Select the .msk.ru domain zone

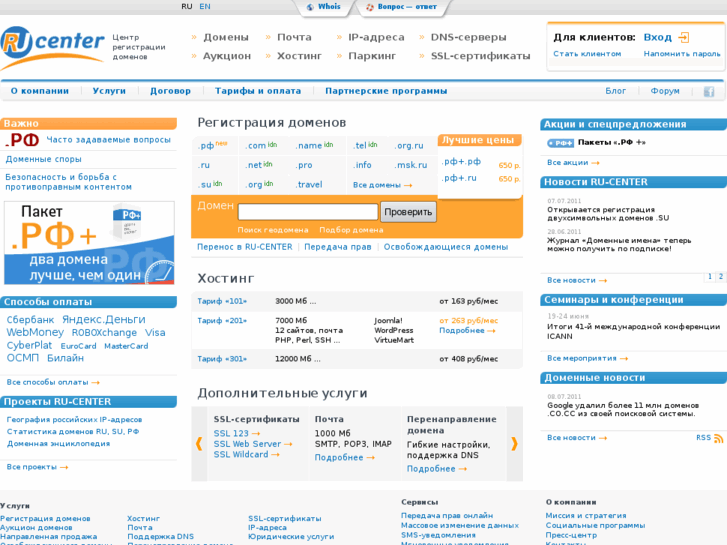411,165
